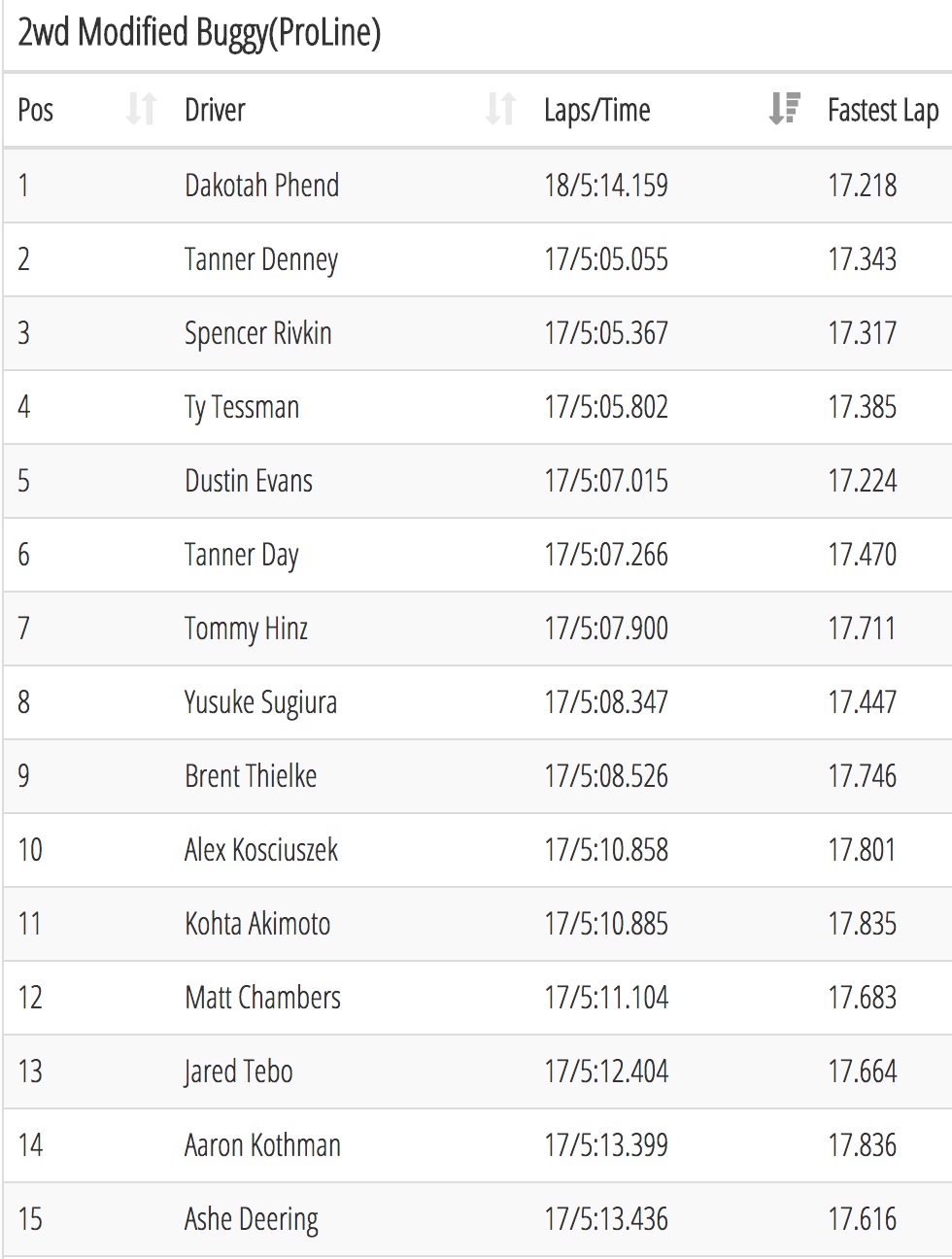The image size is (952, 1259).
Task: Click Dustin Evans in the table
Action: tap(249, 481)
